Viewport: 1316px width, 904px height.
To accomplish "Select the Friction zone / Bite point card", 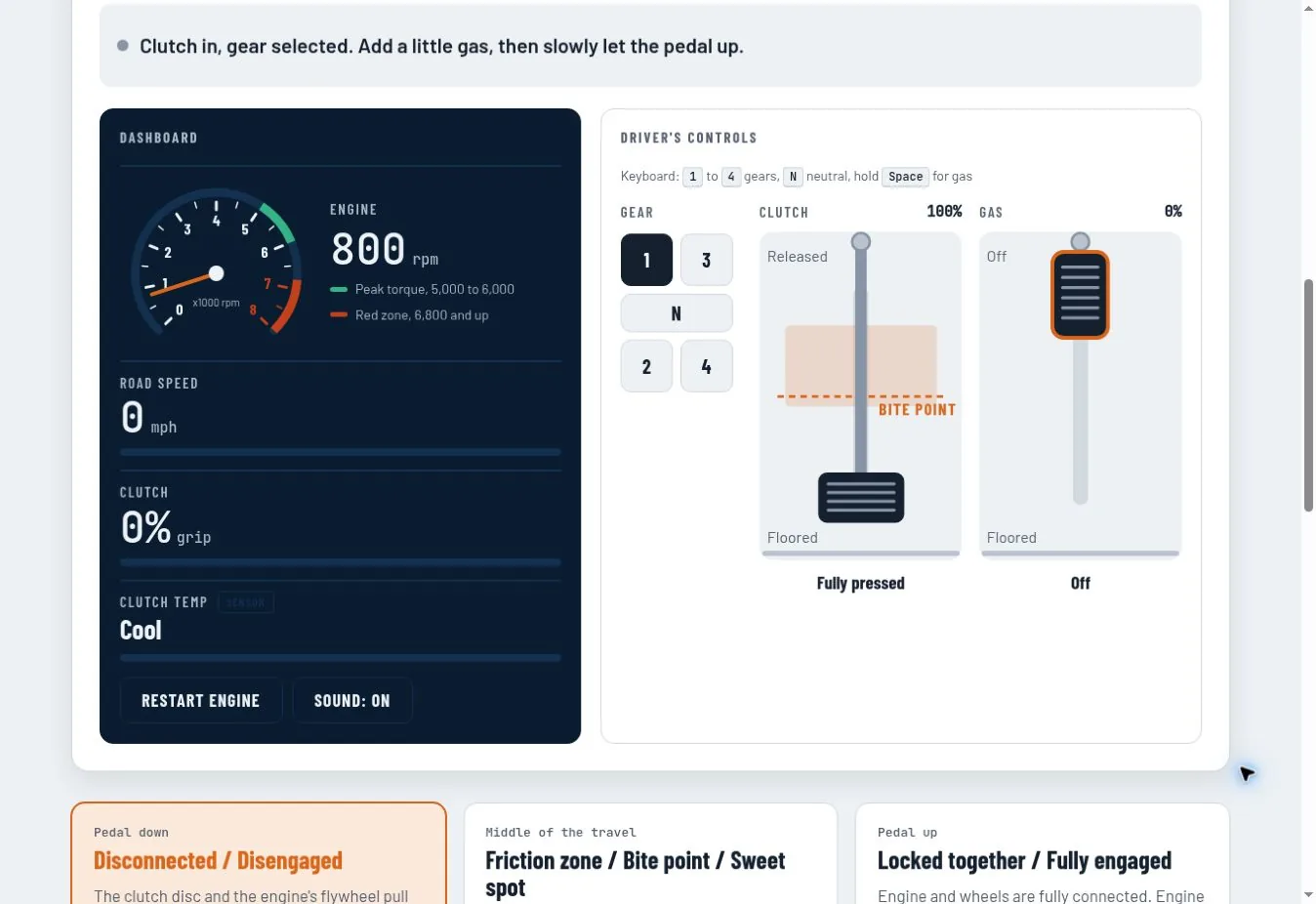I will click(650, 853).
